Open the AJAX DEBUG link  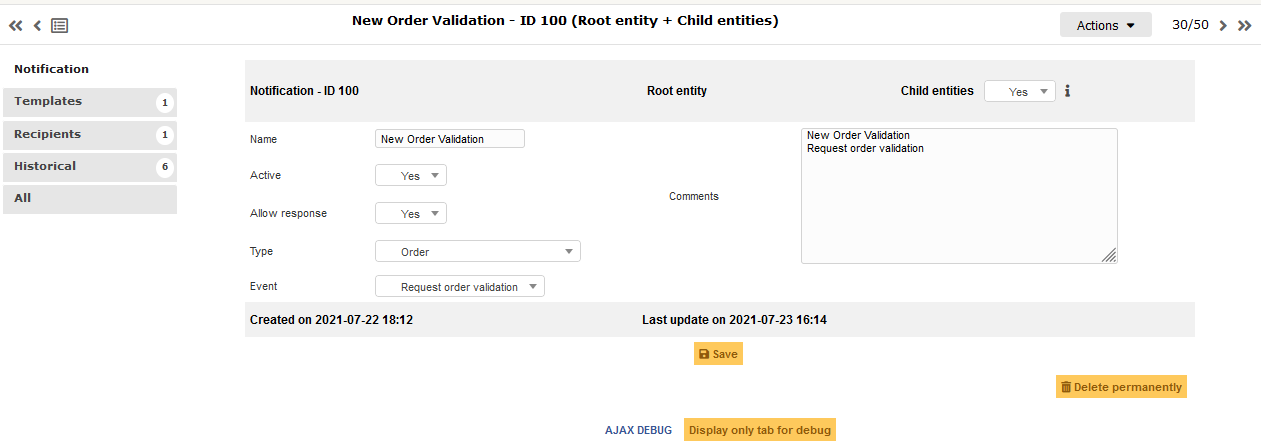(x=638, y=430)
